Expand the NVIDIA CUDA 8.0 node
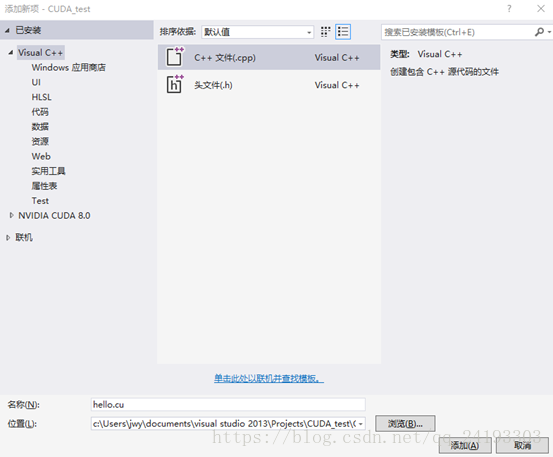The width and height of the screenshot is (553, 457). [11, 215]
